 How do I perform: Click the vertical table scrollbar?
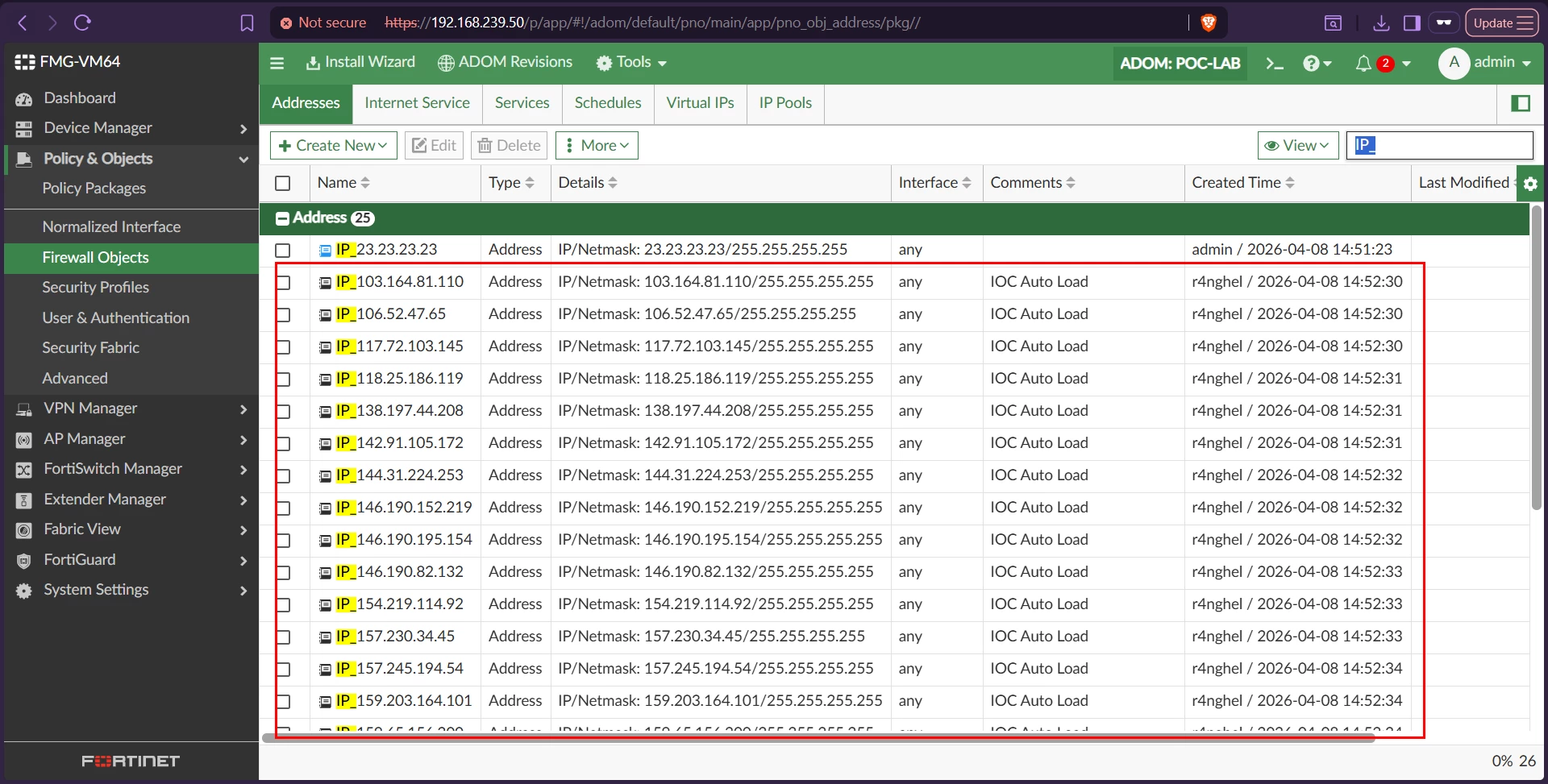(x=1536, y=359)
